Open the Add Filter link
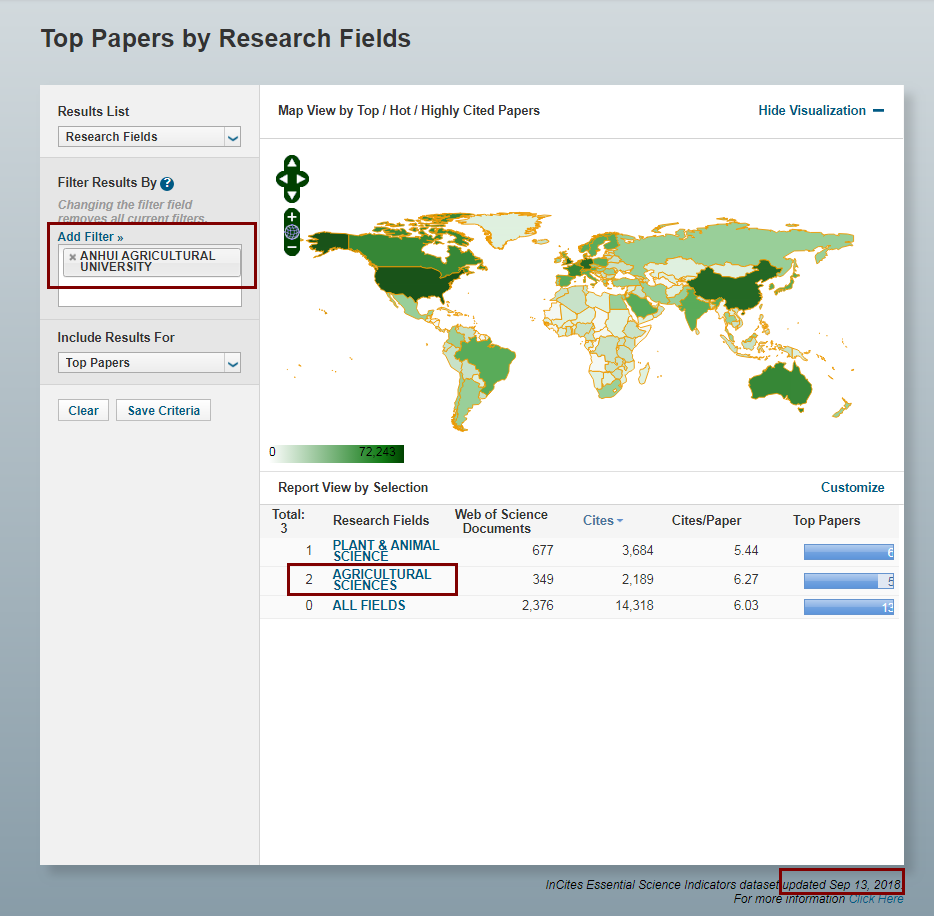 (90, 237)
